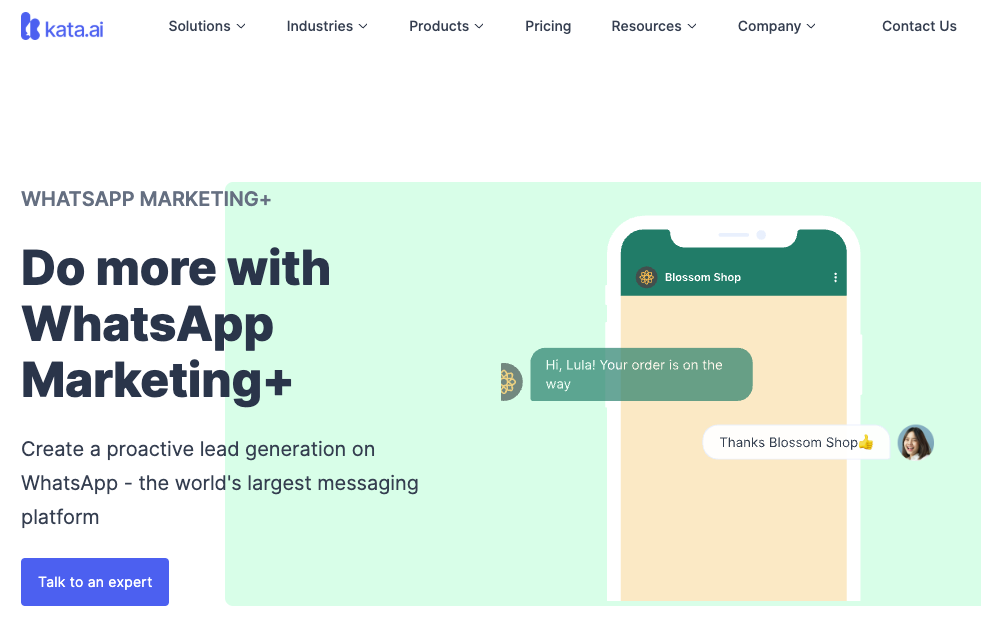
Task: Click the "Do more with WhatsApp Marketing+" heading
Action: 176,324
